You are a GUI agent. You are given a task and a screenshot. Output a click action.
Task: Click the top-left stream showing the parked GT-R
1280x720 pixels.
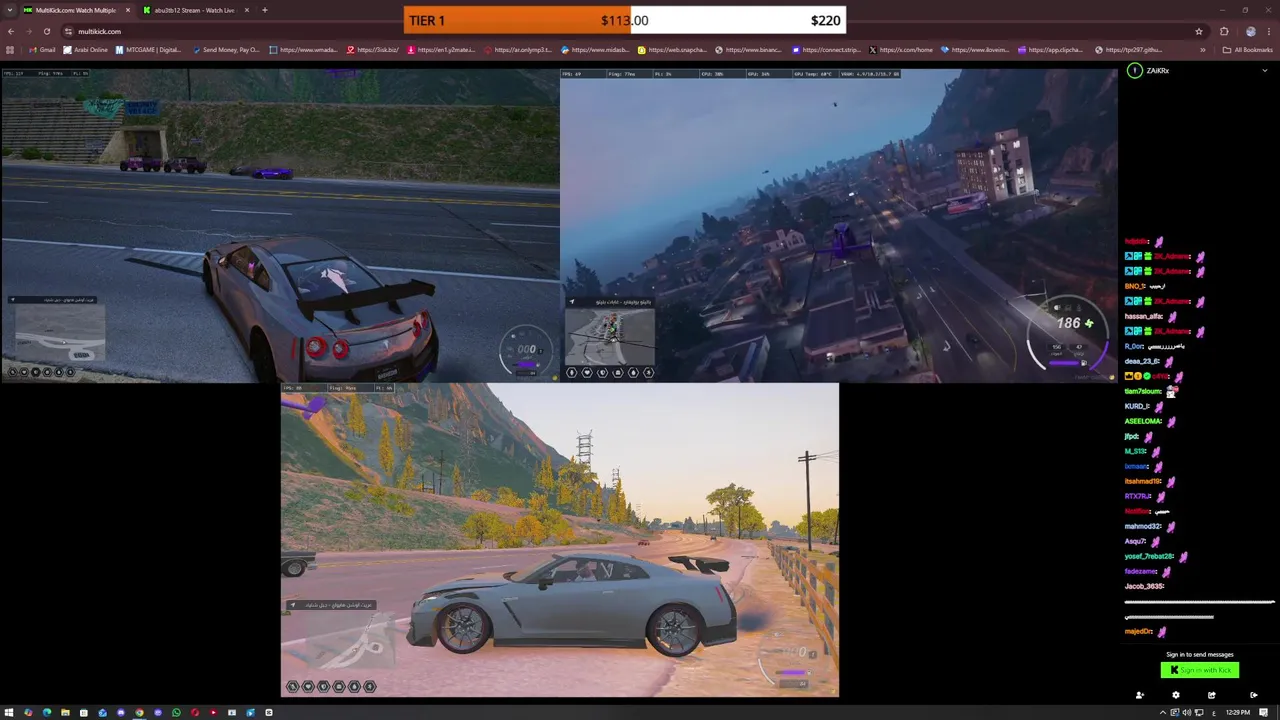tap(280, 225)
